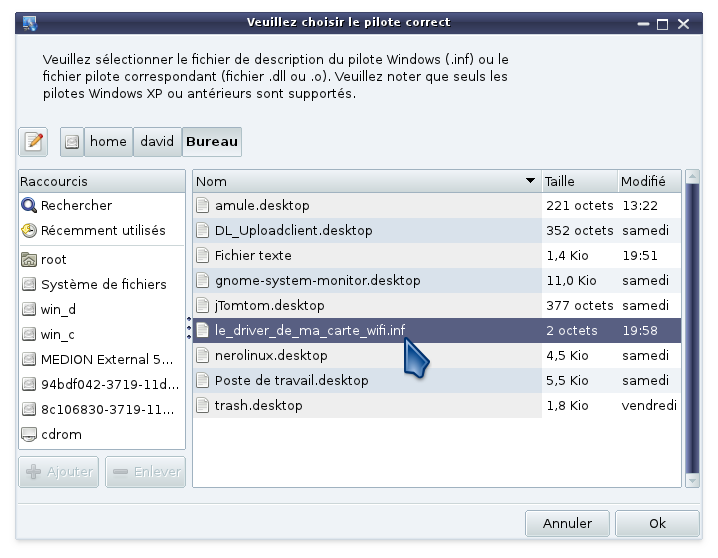Select the gnome-system-monitor.desktop file name
Image resolution: width=718 pixels, height=558 pixels.
pos(318,281)
